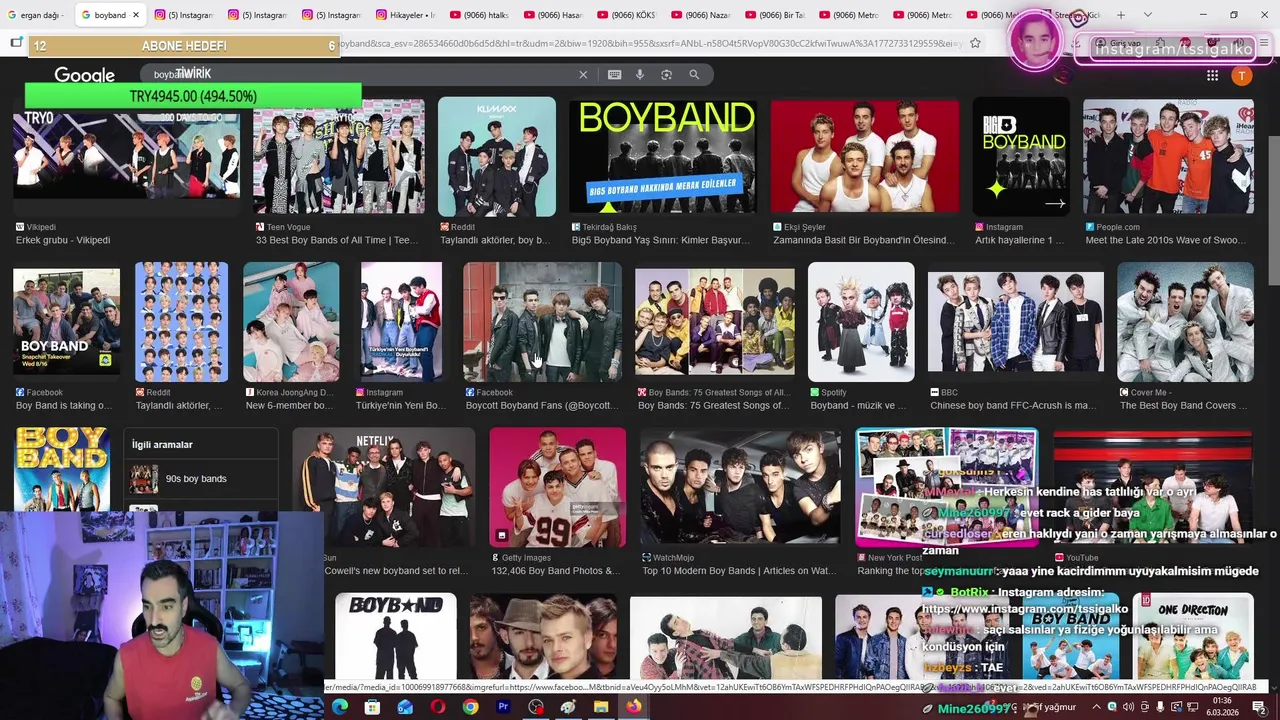
Task: Open a new browser tab
Action: click(x=1121, y=15)
